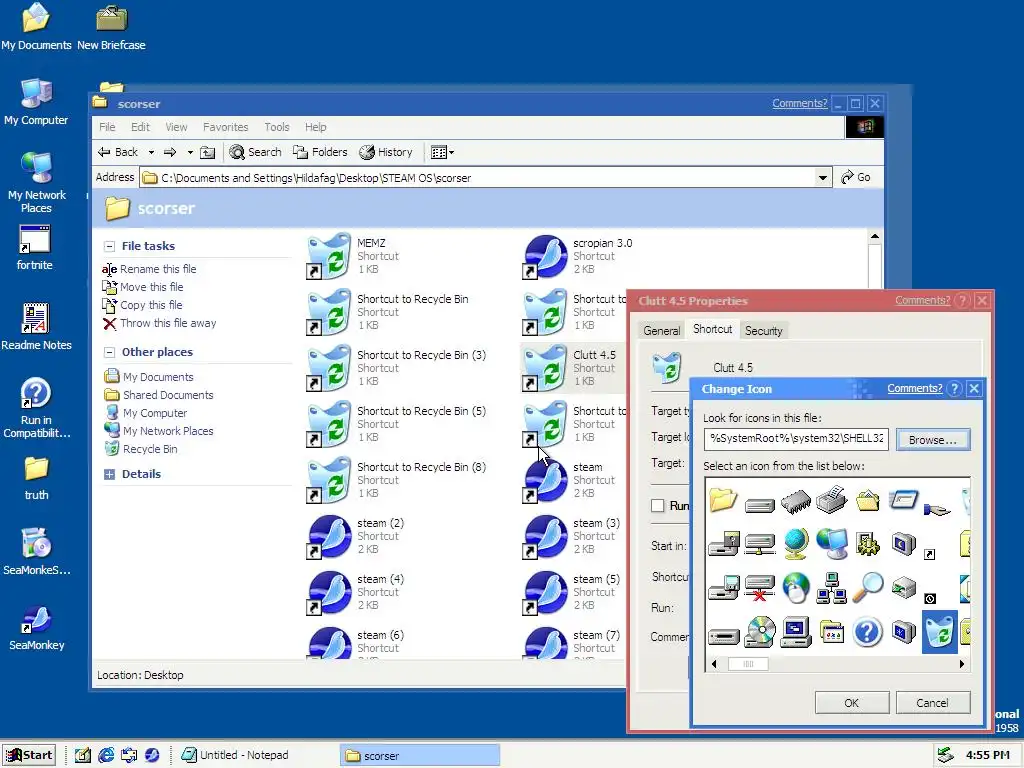Open Readme Notes desktop icon
The width and height of the screenshot is (1024, 768).
click(x=36, y=326)
